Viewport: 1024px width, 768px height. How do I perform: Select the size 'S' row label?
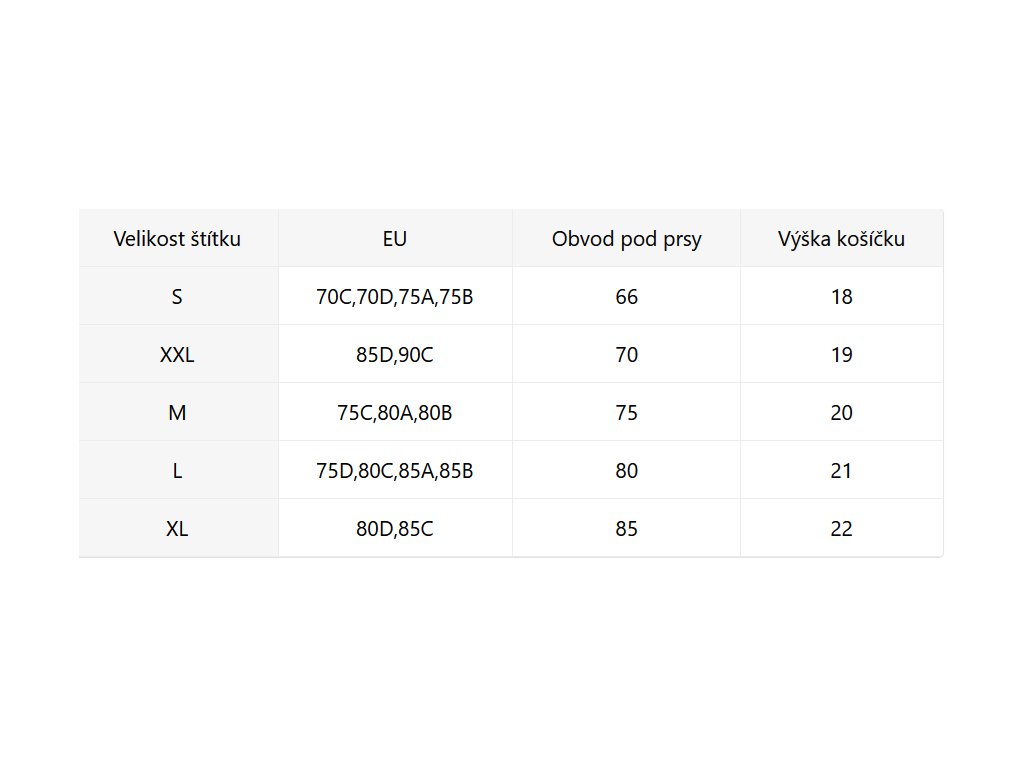coord(177,297)
